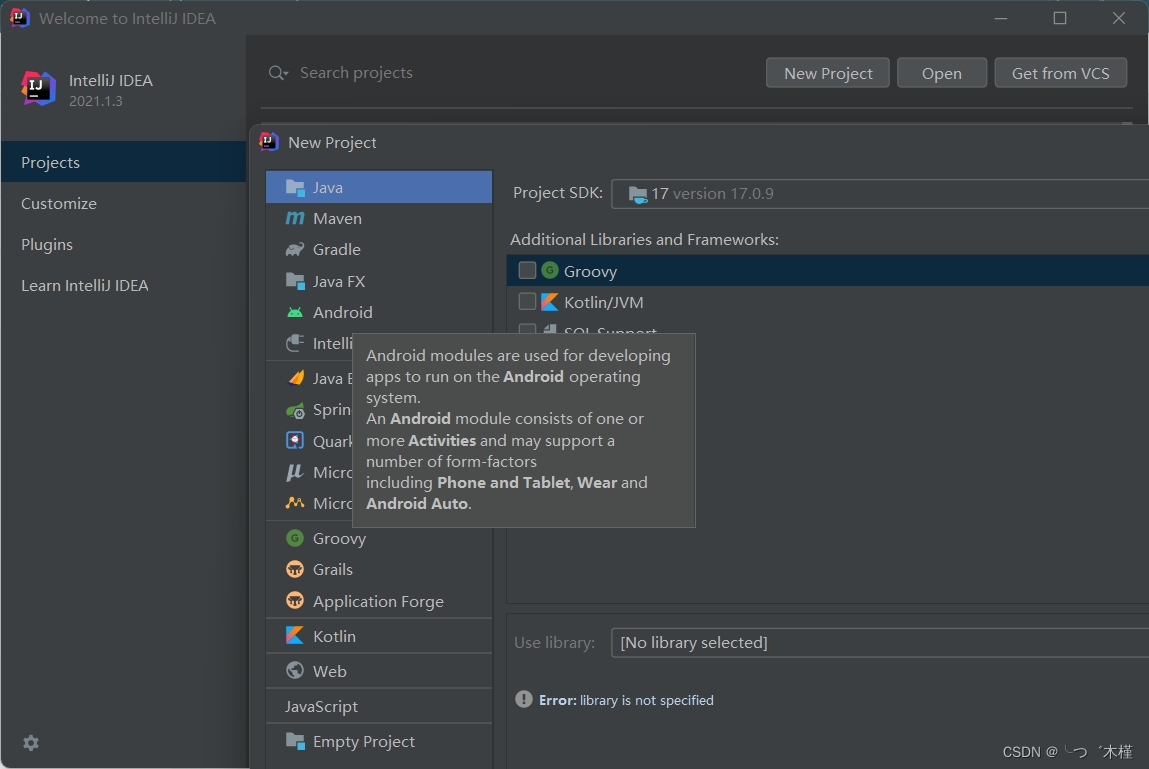The image size is (1149, 769).
Task: Enable SQL Support framework
Action: tap(527, 330)
